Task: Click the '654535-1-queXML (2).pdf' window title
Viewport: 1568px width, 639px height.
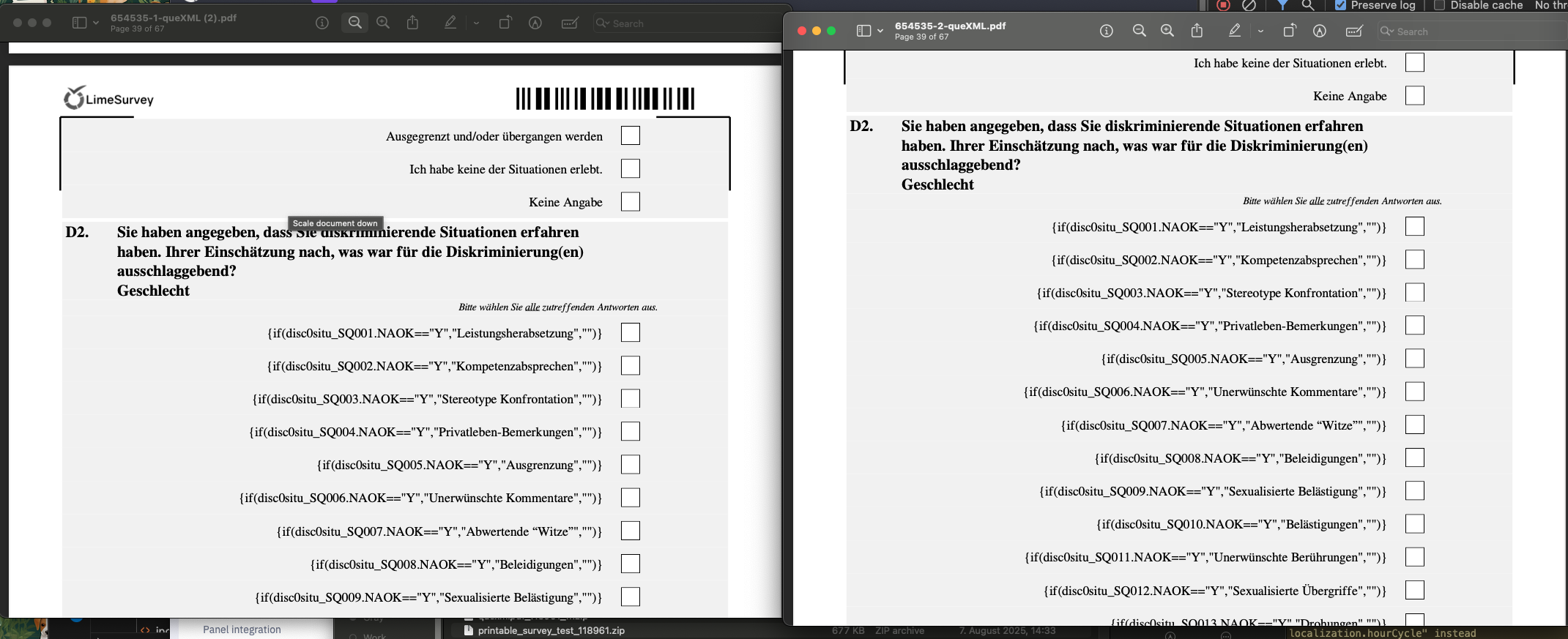Action: point(174,18)
